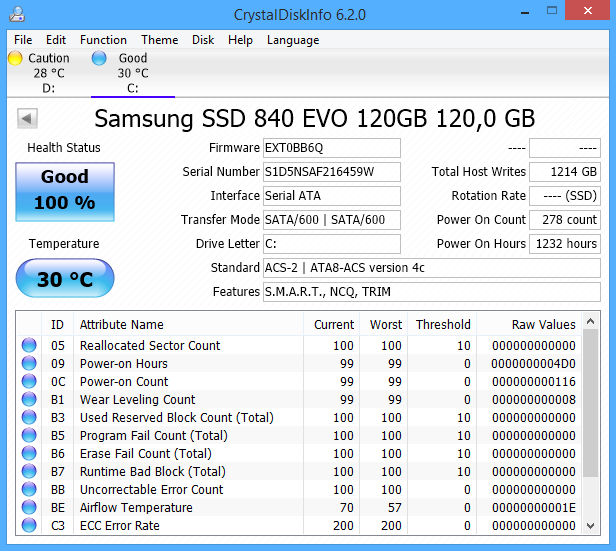This screenshot has width=616, height=551.
Task: Open the Function menu
Action: (x=103, y=40)
